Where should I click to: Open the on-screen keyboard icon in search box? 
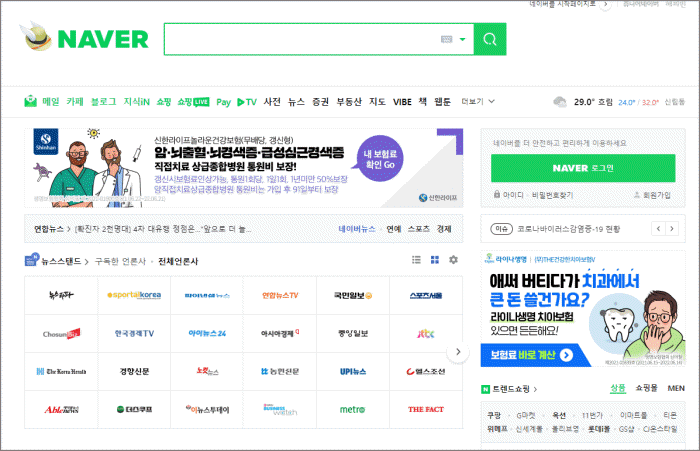click(x=446, y=39)
